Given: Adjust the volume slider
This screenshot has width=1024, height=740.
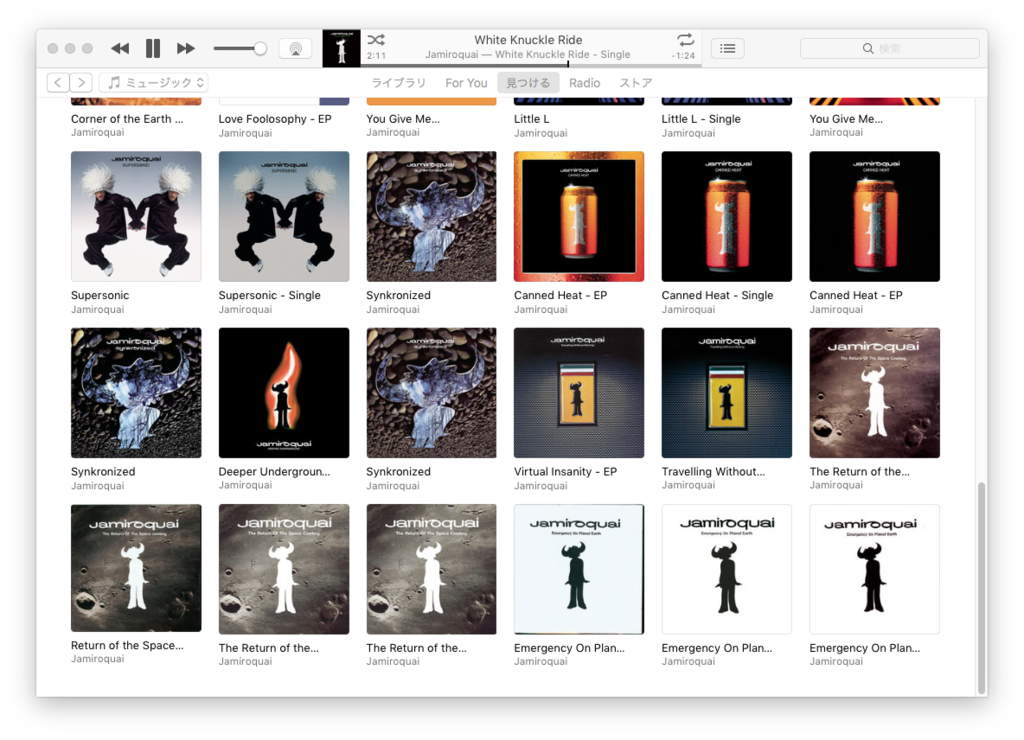Looking at the screenshot, I should [240, 48].
